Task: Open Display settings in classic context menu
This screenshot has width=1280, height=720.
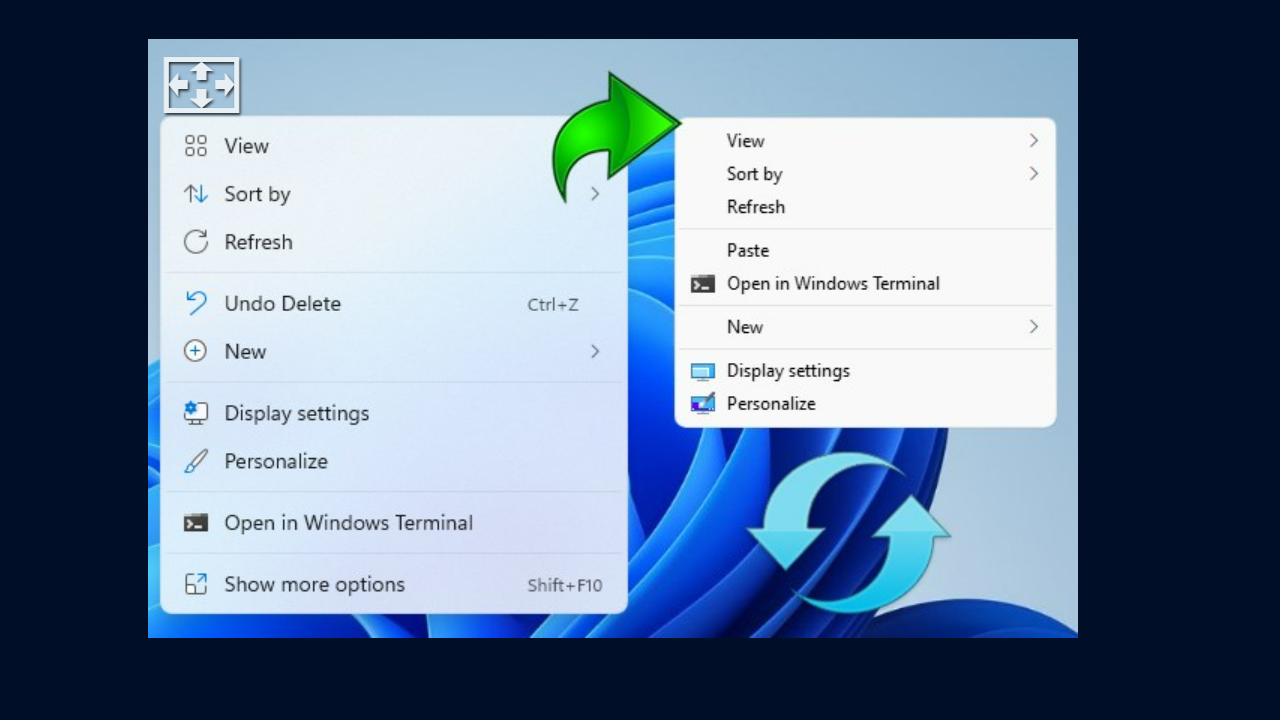Action: [x=866, y=371]
